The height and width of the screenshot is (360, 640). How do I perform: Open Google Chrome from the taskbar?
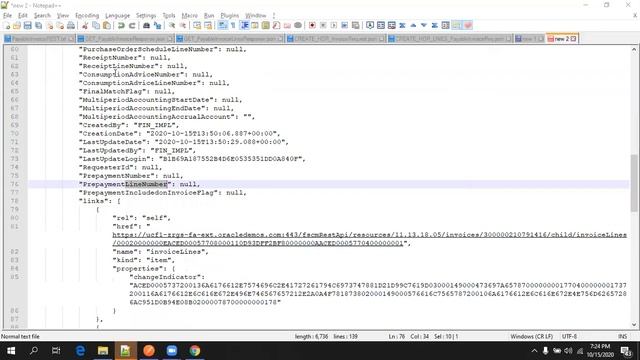(195, 351)
